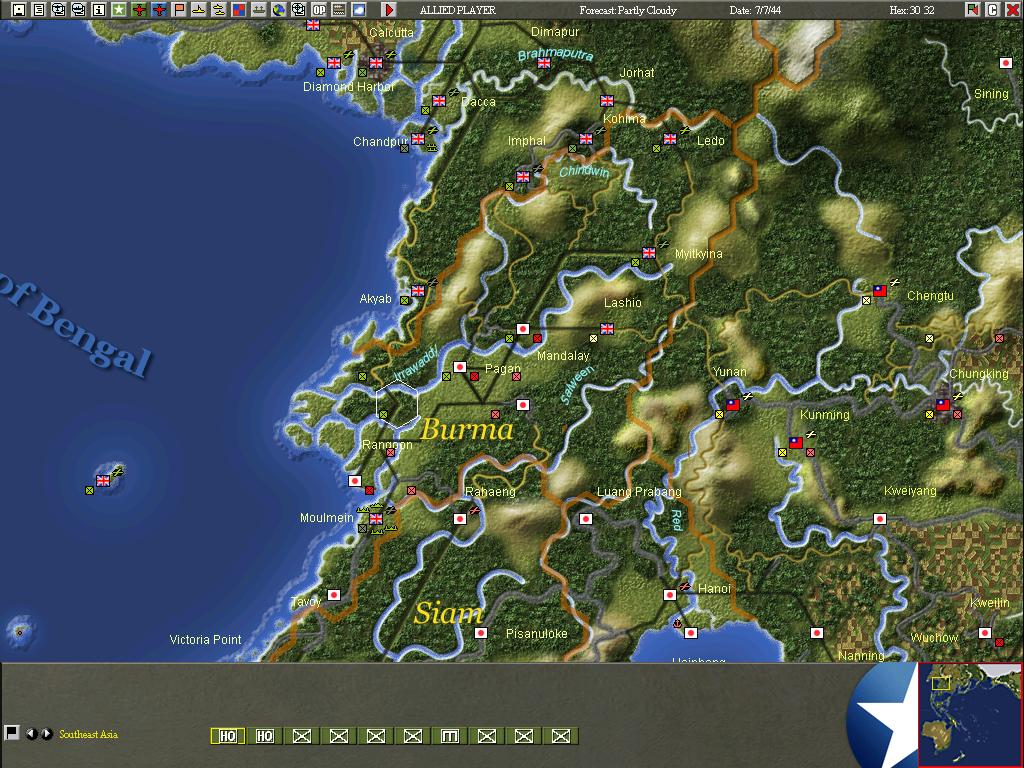The width and height of the screenshot is (1024, 768).
Task: Click the next right arrow by Southeast Asia
Action: click(x=47, y=734)
